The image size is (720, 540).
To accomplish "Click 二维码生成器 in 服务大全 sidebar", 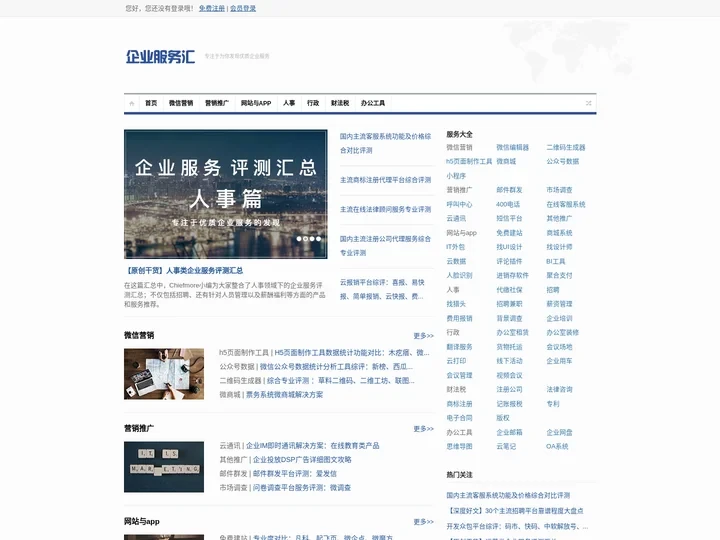I will (566, 147).
